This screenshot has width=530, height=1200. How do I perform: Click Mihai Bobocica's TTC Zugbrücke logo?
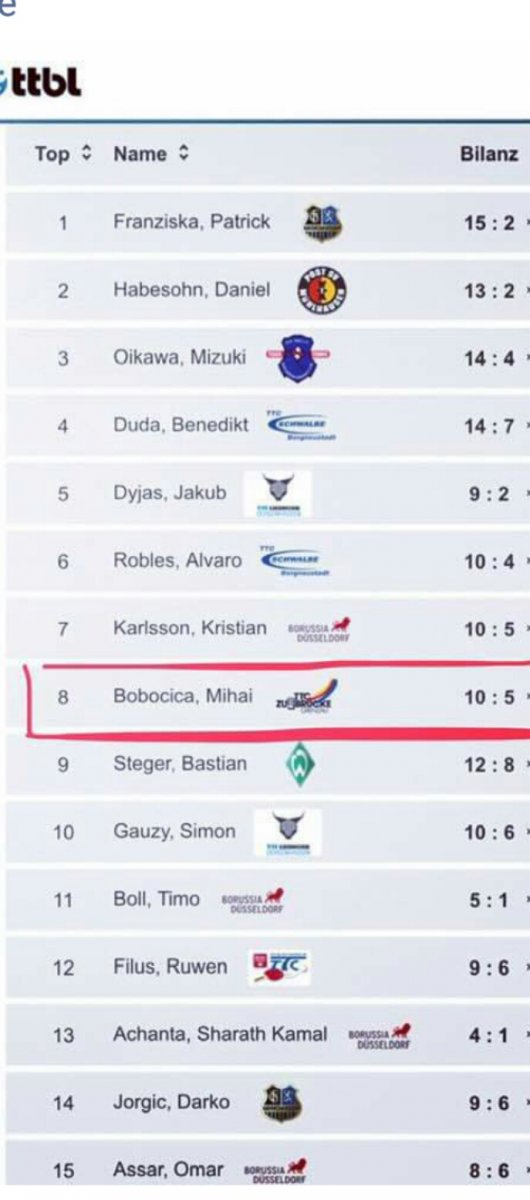(307, 697)
